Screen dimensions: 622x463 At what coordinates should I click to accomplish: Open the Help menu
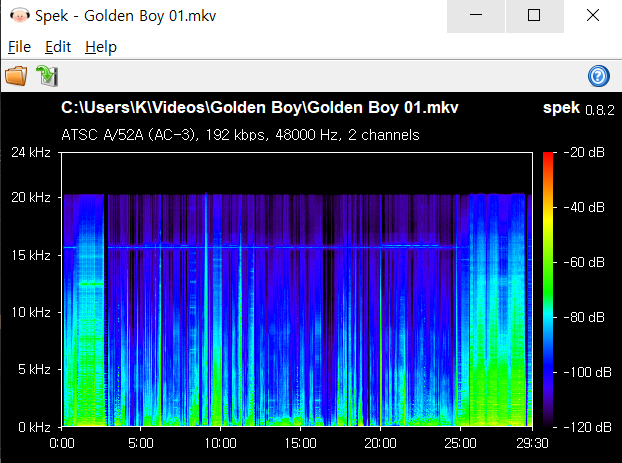(x=101, y=47)
